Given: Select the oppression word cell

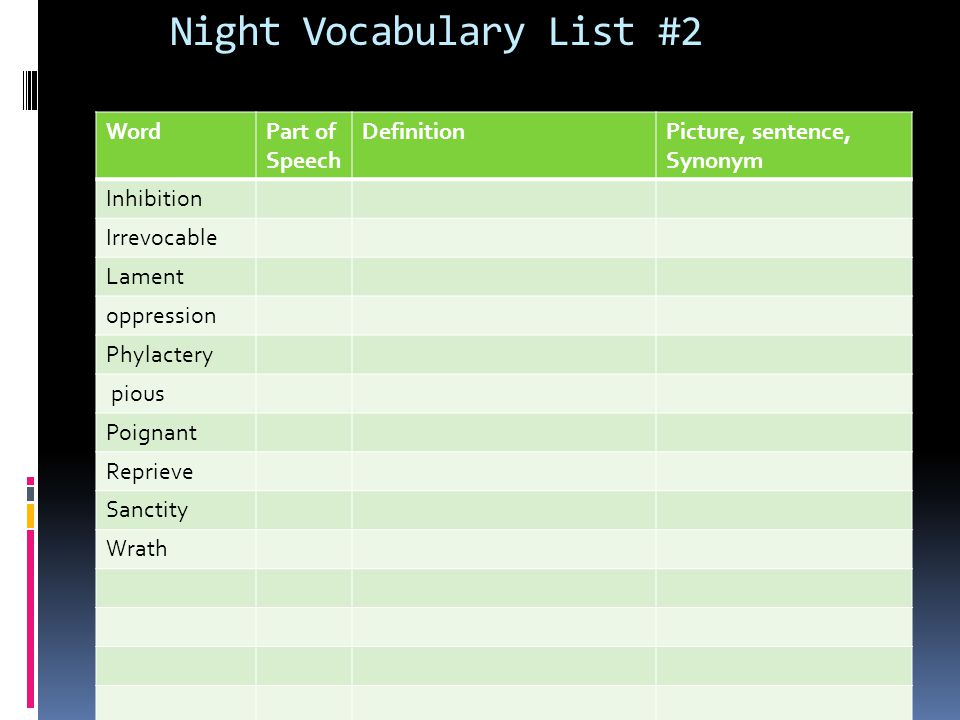Looking at the screenshot, I should [176, 316].
